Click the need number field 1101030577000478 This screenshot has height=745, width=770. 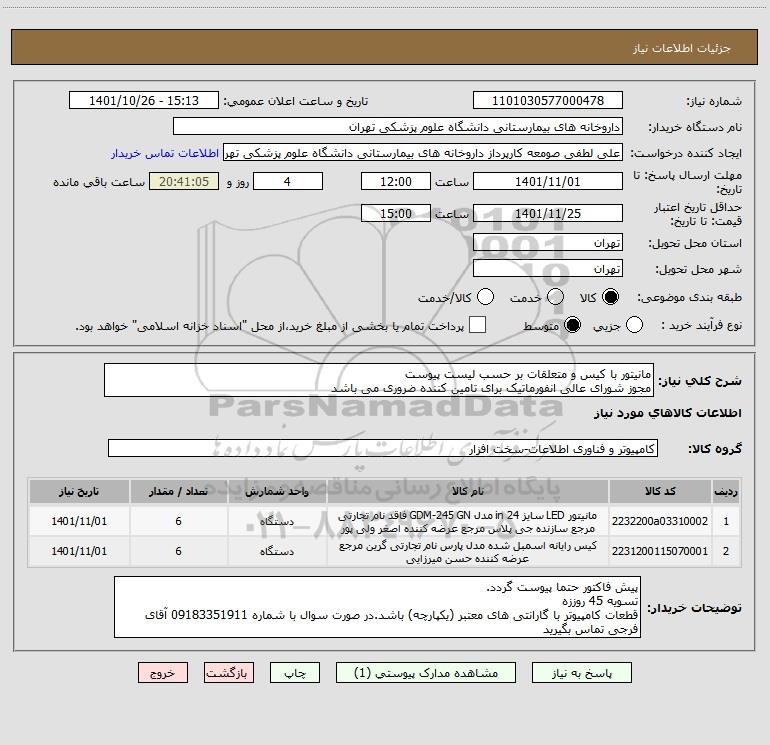click(548, 101)
